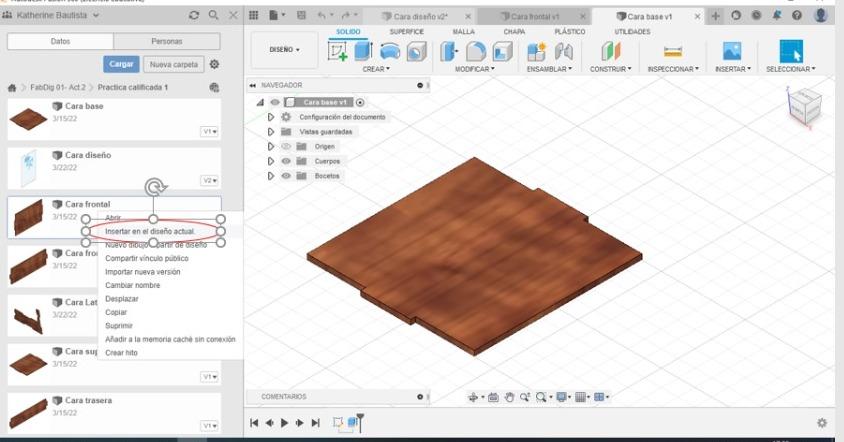Image resolution: width=844 pixels, height=442 pixels.
Task: Open the DISEÑO workspace dropdown
Action: coord(284,50)
